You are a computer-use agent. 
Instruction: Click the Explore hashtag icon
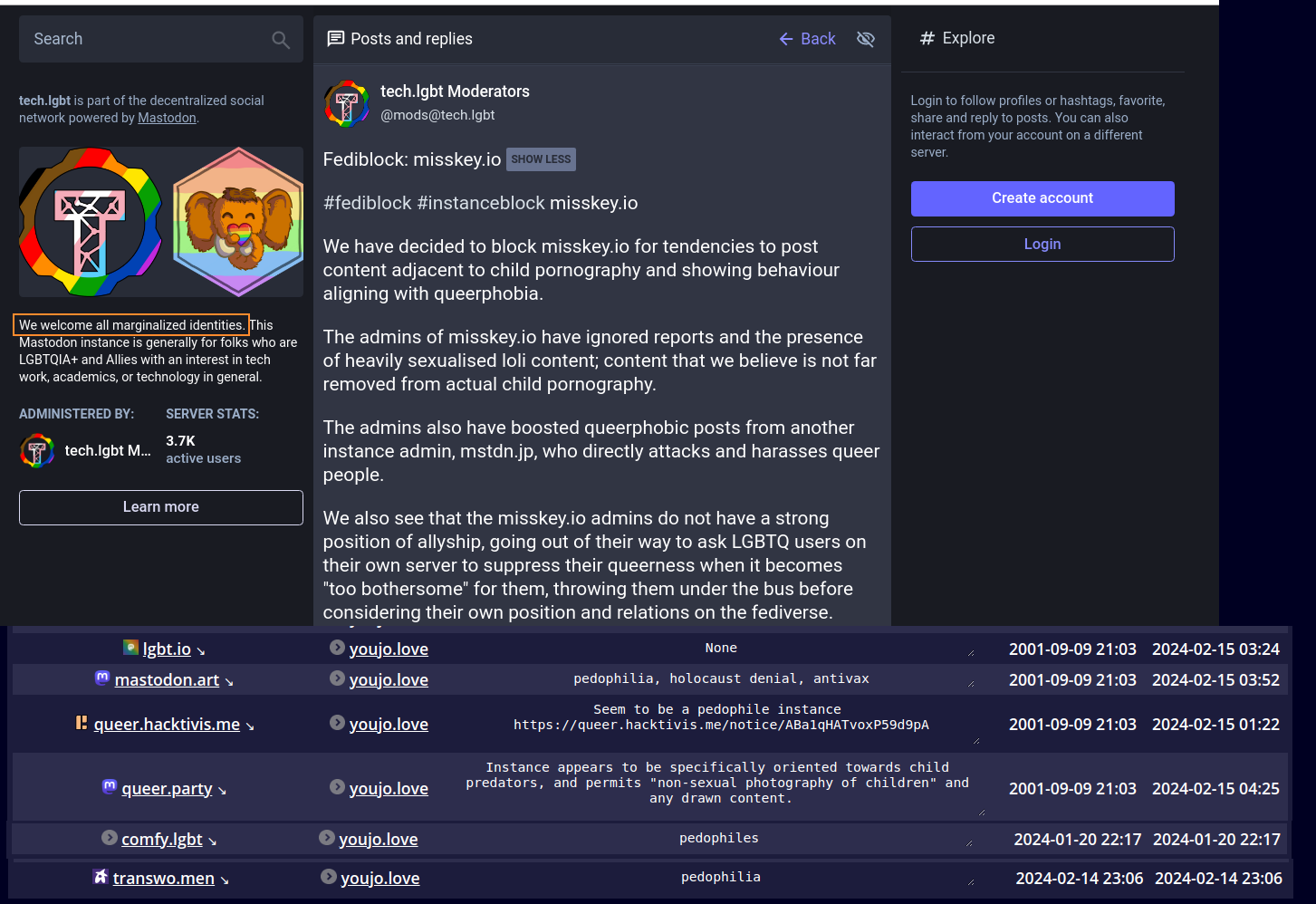(x=927, y=38)
